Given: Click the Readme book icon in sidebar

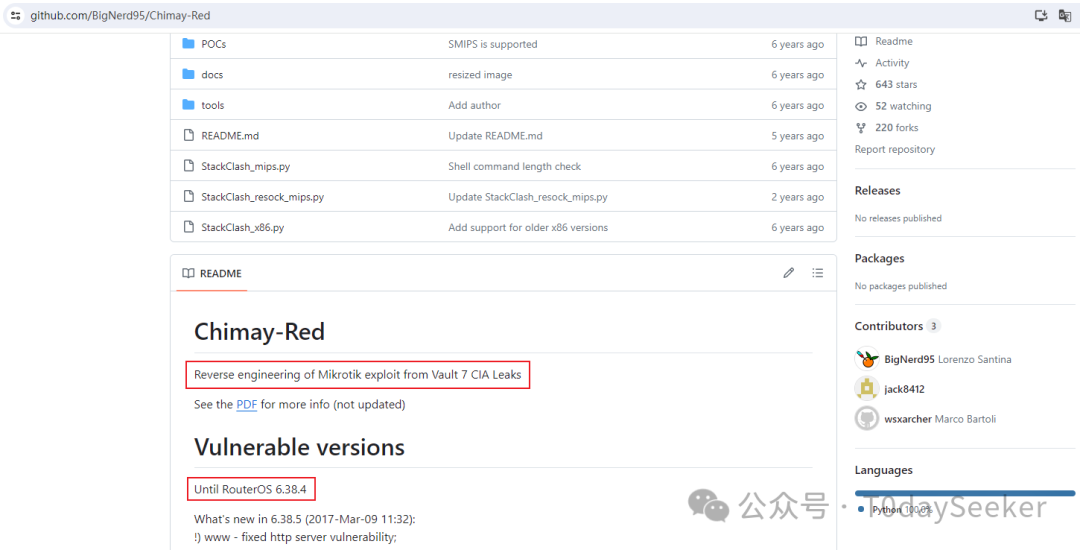Looking at the screenshot, I should click(861, 41).
